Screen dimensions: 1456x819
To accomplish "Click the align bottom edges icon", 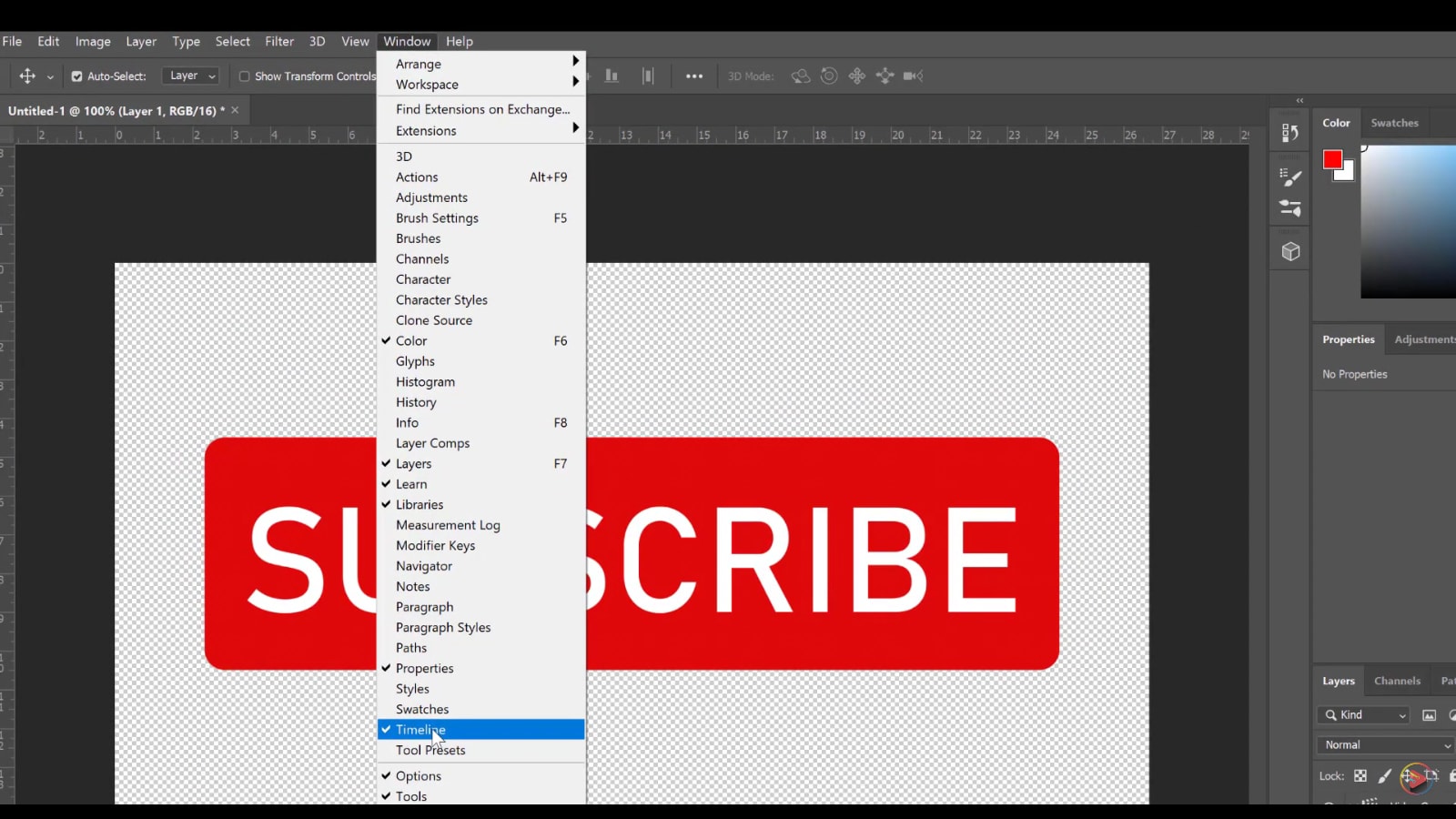I will click(x=612, y=76).
